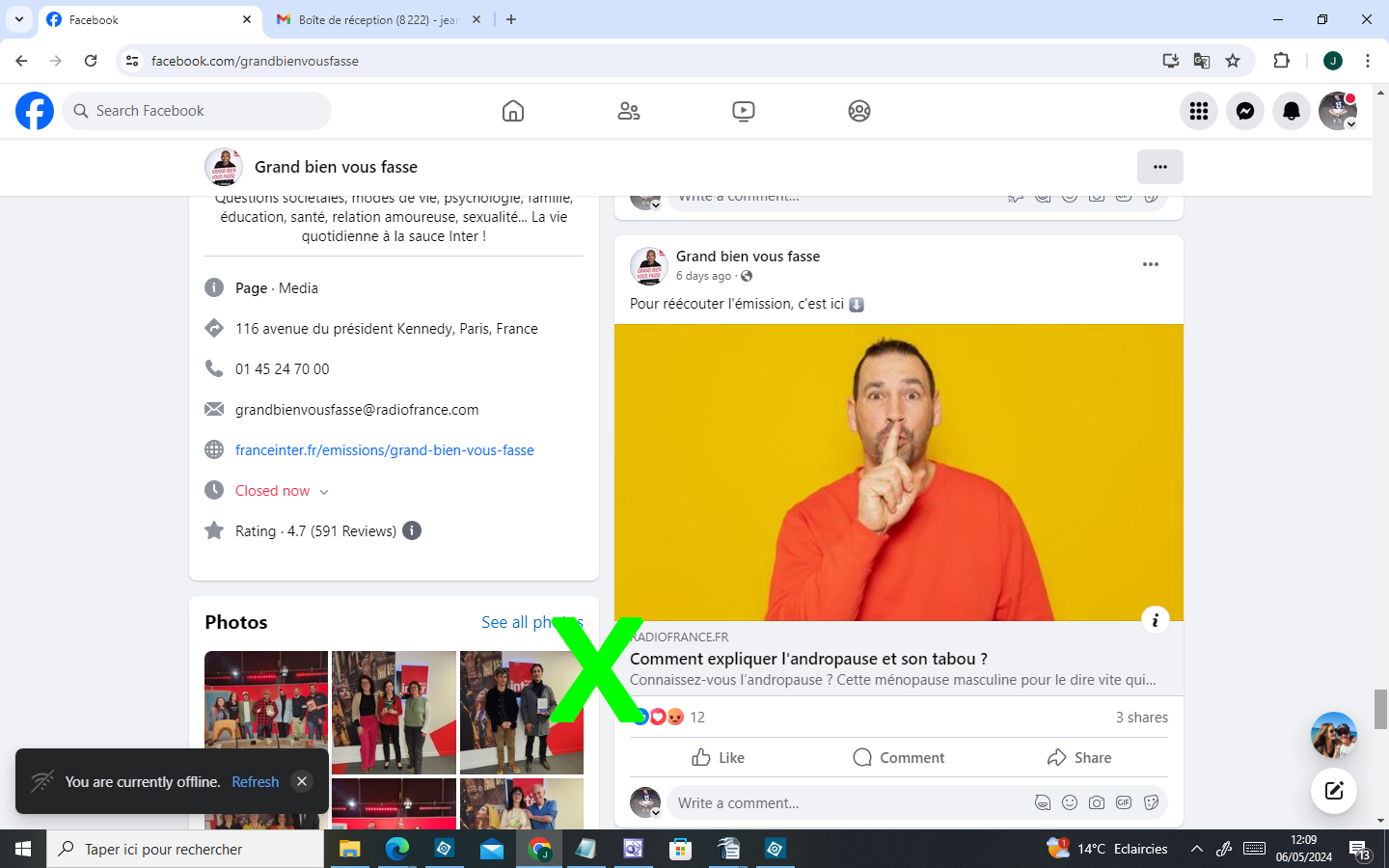View site information icon

(132, 61)
